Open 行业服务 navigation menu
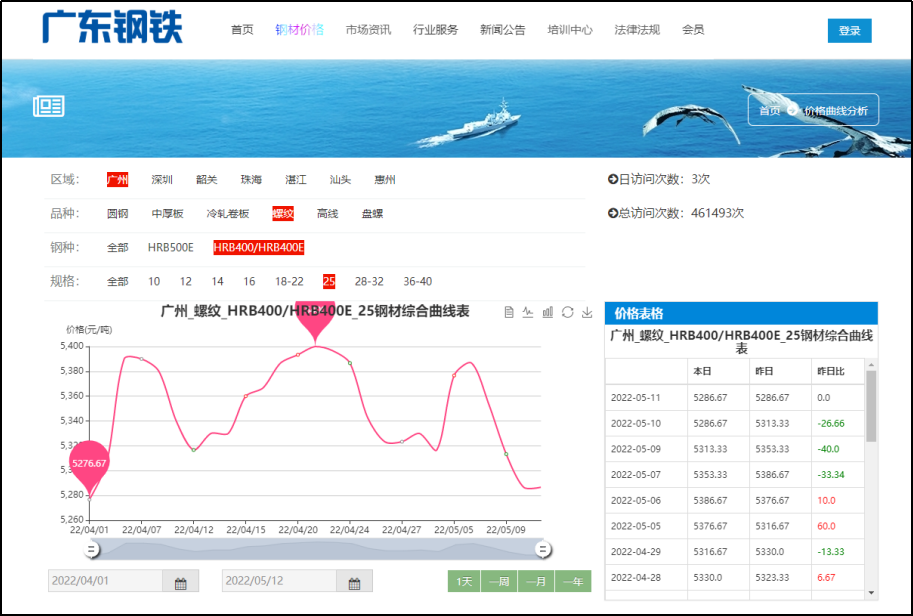This screenshot has width=913, height=616. [436, 30]
